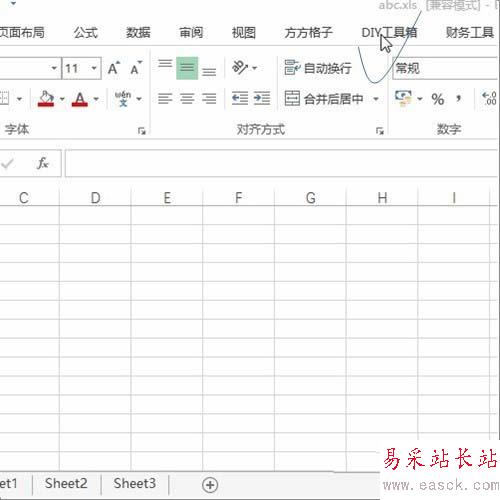Click the wén phonetic guide icon
Viewport: 500px width, 500px height.
123,99
